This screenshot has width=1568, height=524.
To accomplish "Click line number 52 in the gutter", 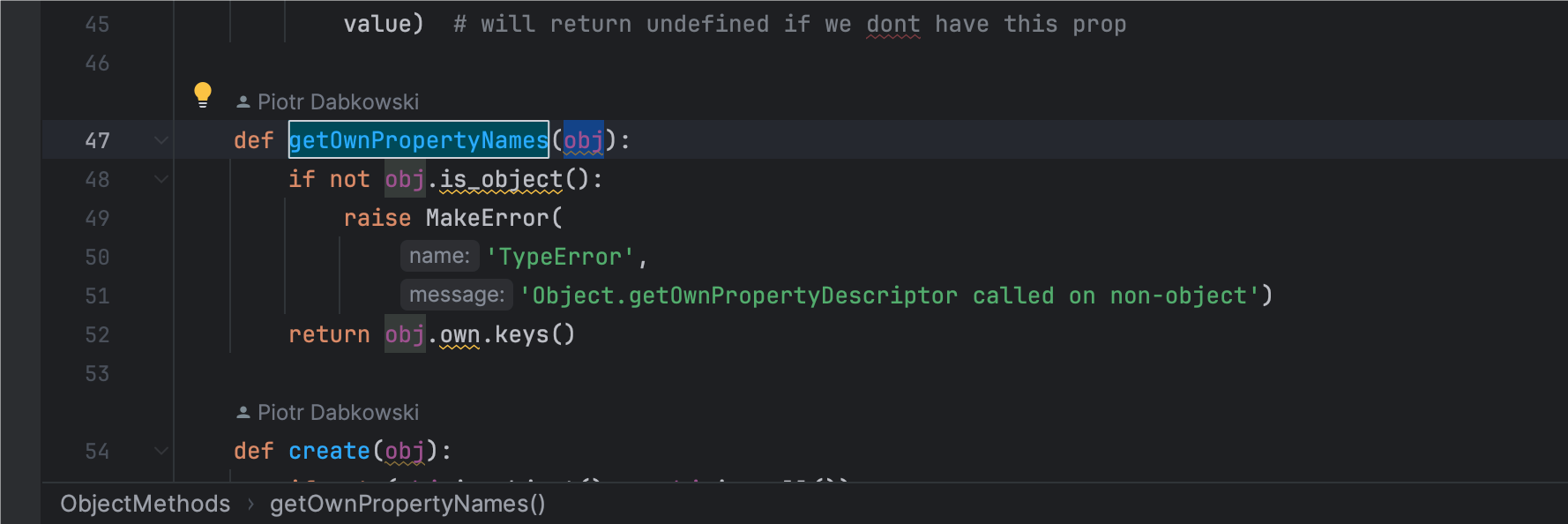I will point(97,335).
